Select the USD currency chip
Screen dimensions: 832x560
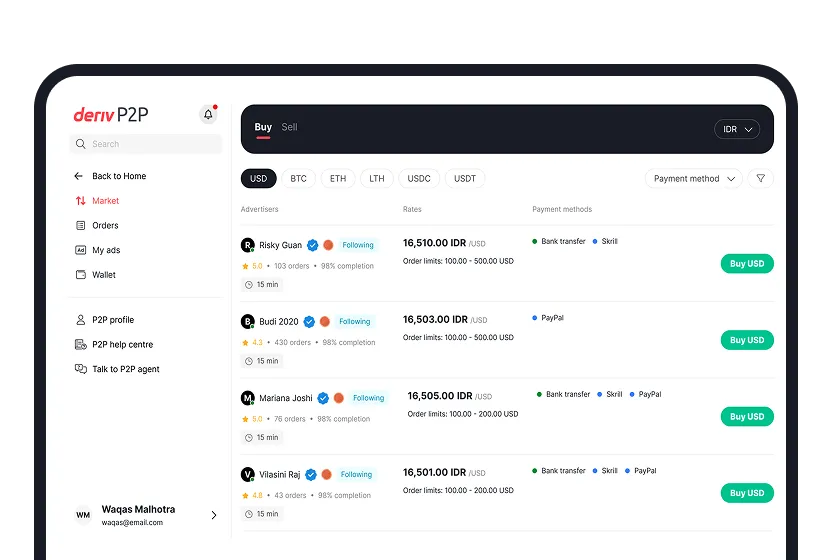coord(258,178)
